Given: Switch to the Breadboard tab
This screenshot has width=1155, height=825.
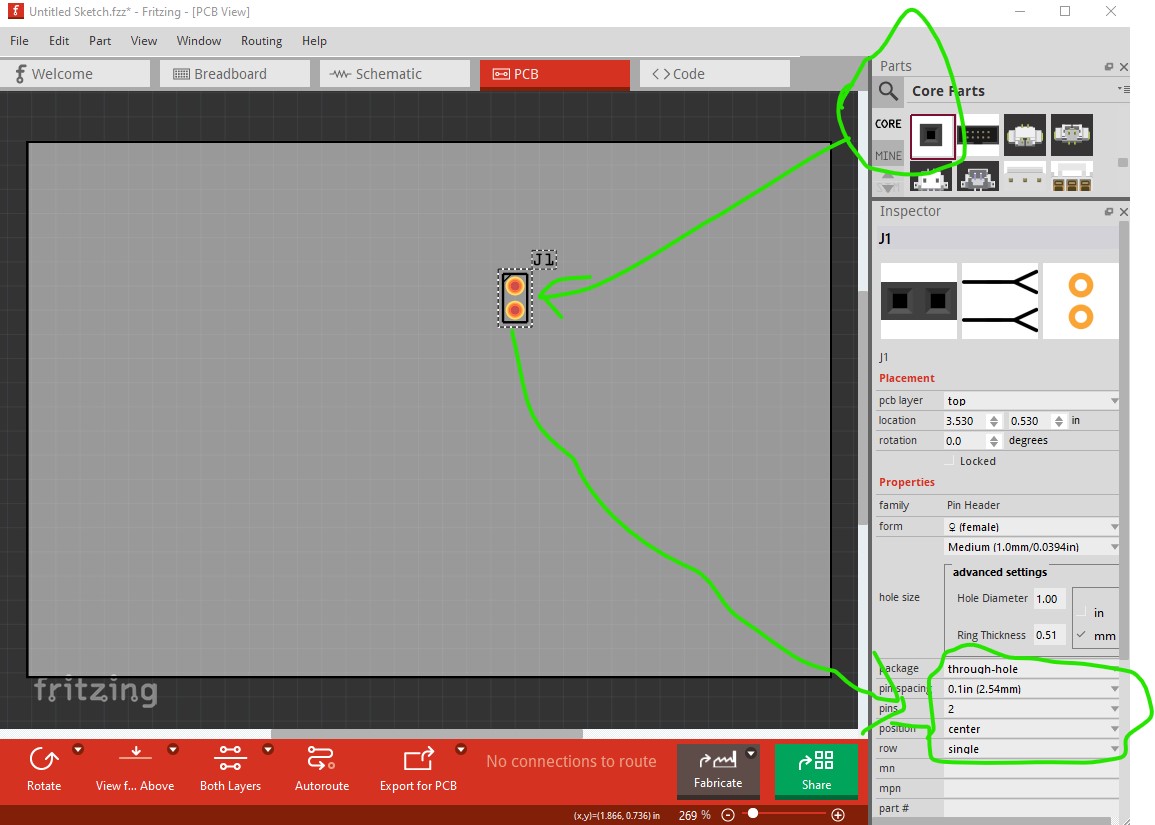Looking at the screenshot, I should point(235,74).
